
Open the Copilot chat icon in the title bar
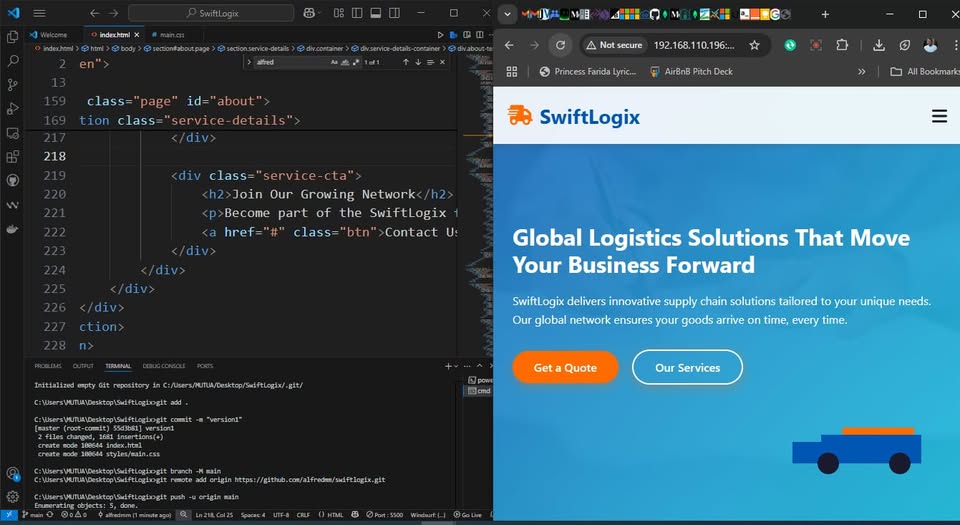pos(309,13)
